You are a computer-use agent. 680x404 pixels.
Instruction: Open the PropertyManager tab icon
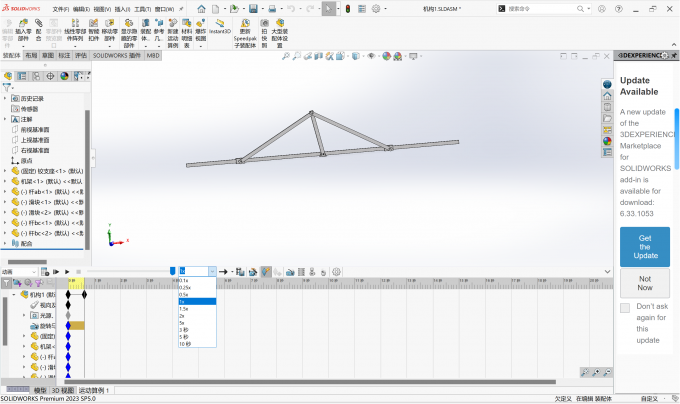22,76
